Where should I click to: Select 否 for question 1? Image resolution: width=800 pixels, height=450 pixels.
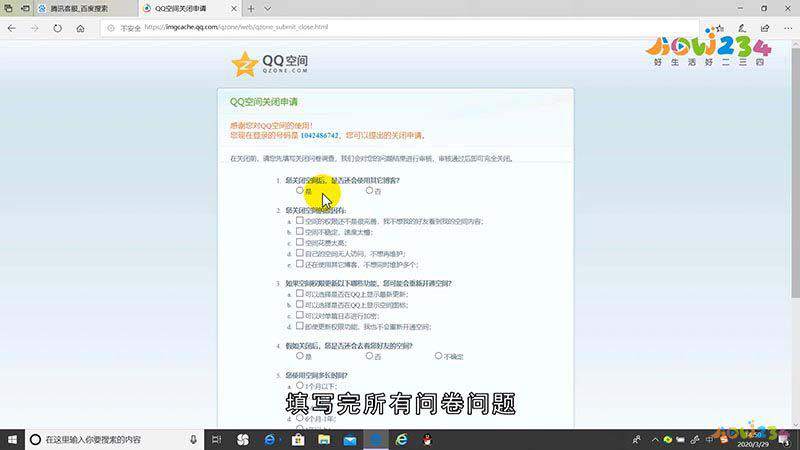(369, 190)
